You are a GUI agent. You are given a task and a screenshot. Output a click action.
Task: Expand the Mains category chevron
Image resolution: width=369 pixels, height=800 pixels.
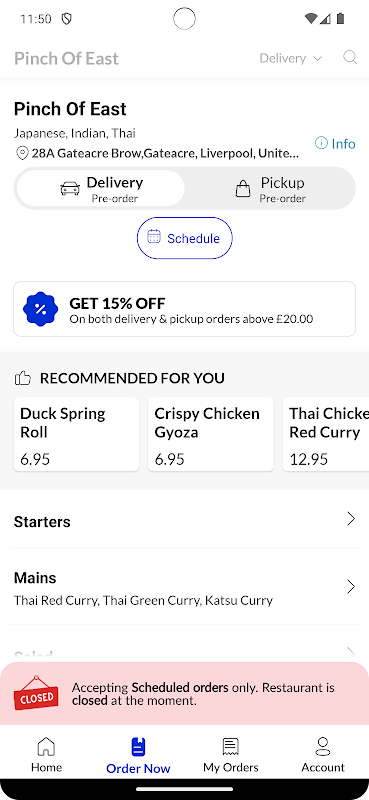351,587
